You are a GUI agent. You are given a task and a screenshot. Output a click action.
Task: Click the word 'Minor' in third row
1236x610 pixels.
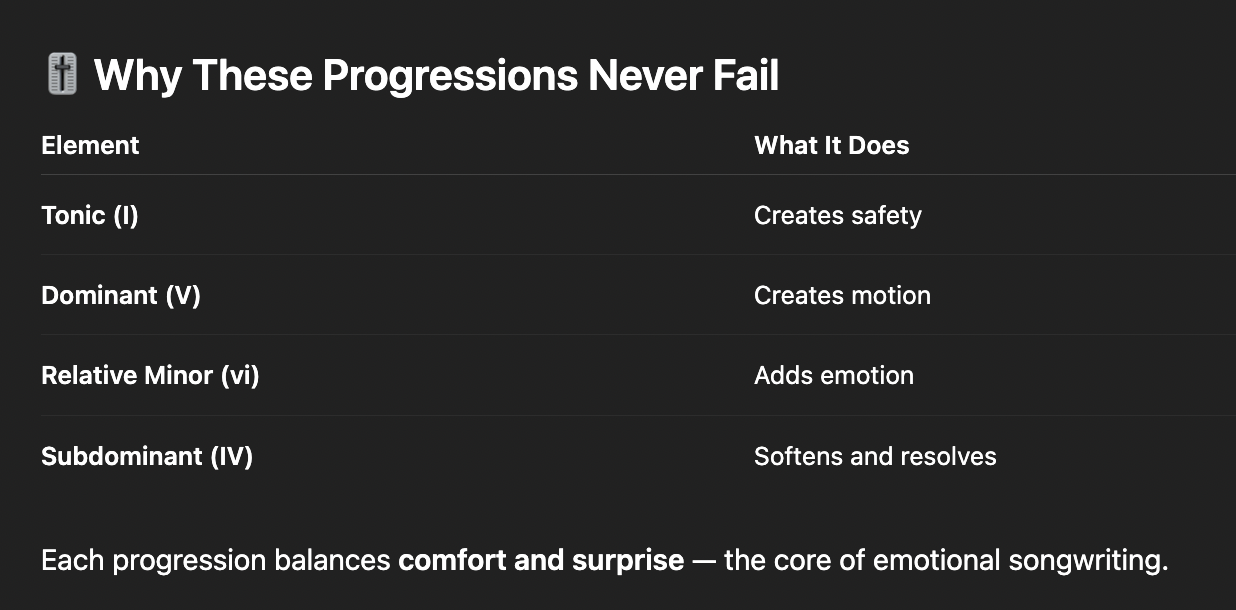pos(177,375)
